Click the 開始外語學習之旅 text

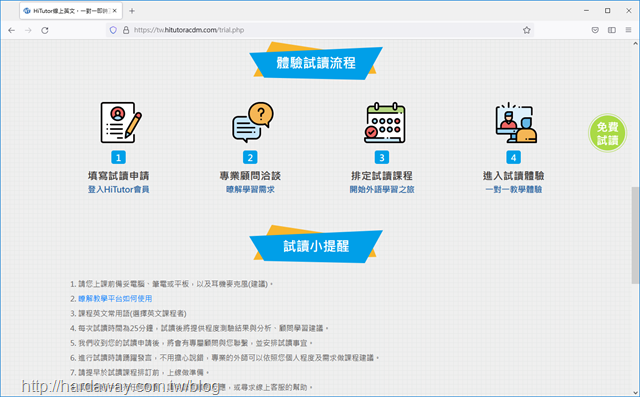point(382,189)
